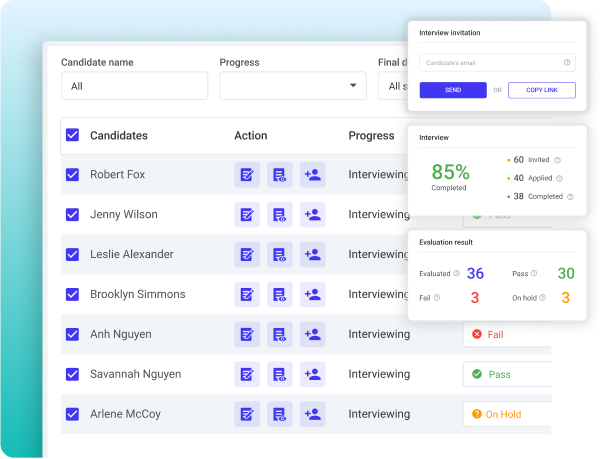Click help icon next to Evaluated

pyautogui.click(x=456, y=273)
